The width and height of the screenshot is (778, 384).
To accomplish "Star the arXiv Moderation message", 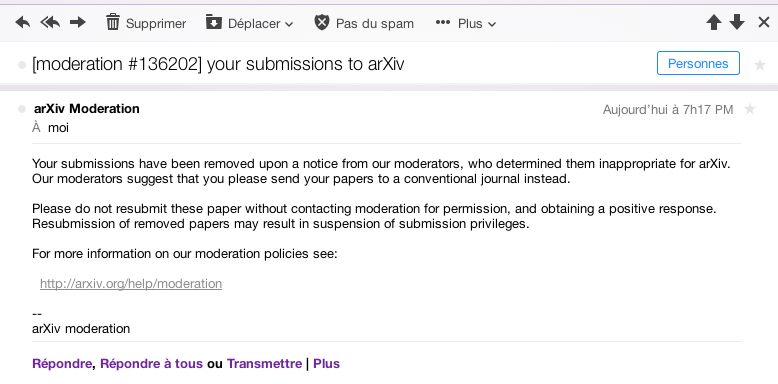I will click(x=750, y=109).
